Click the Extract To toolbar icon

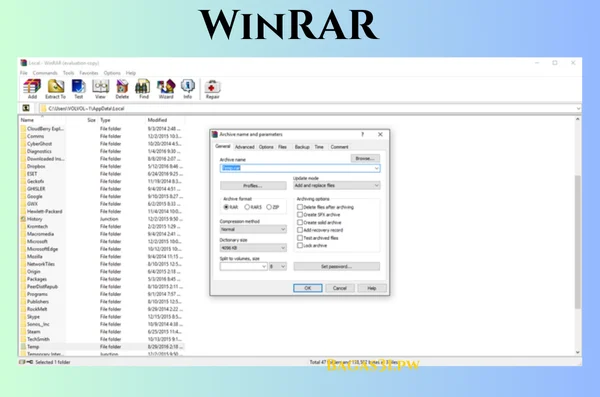(56, 87)
